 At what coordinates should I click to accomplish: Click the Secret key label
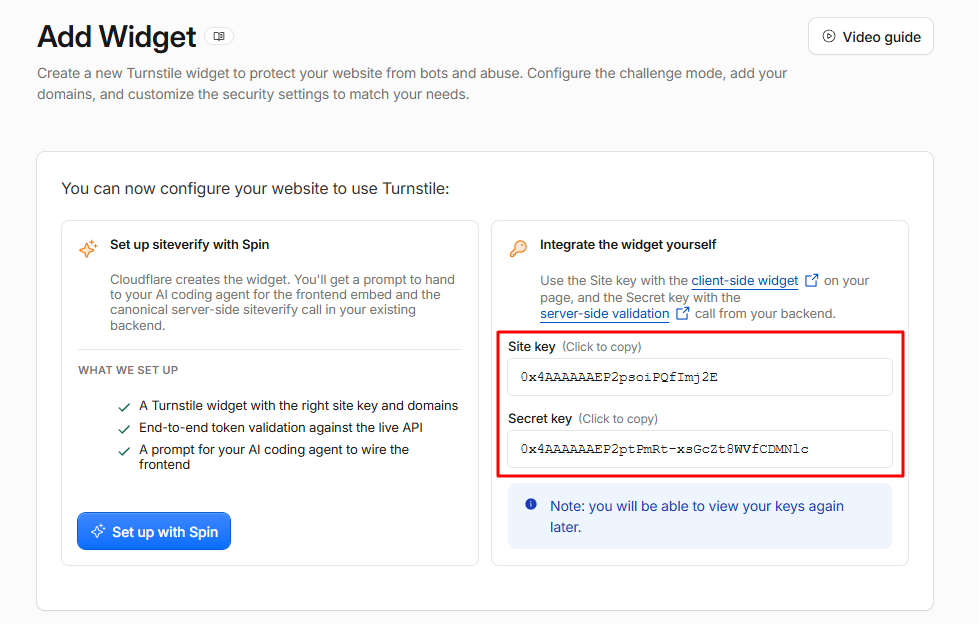pyautogui.click(x=540, y=418)
